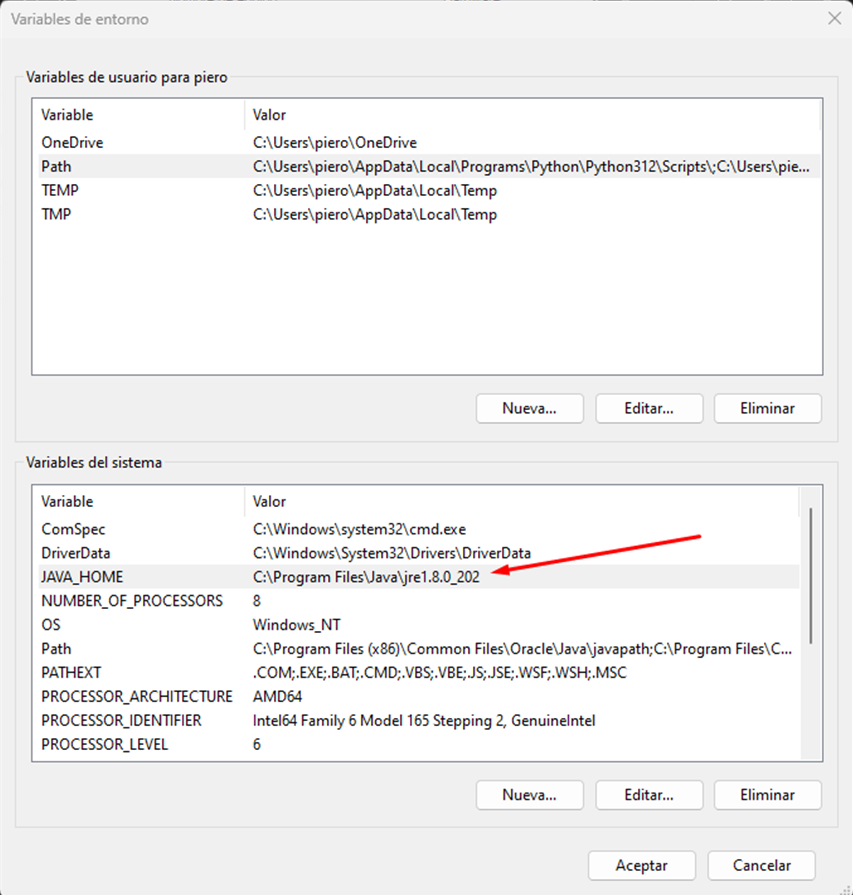Select the TMP user variable row

(x=58, y=215)
